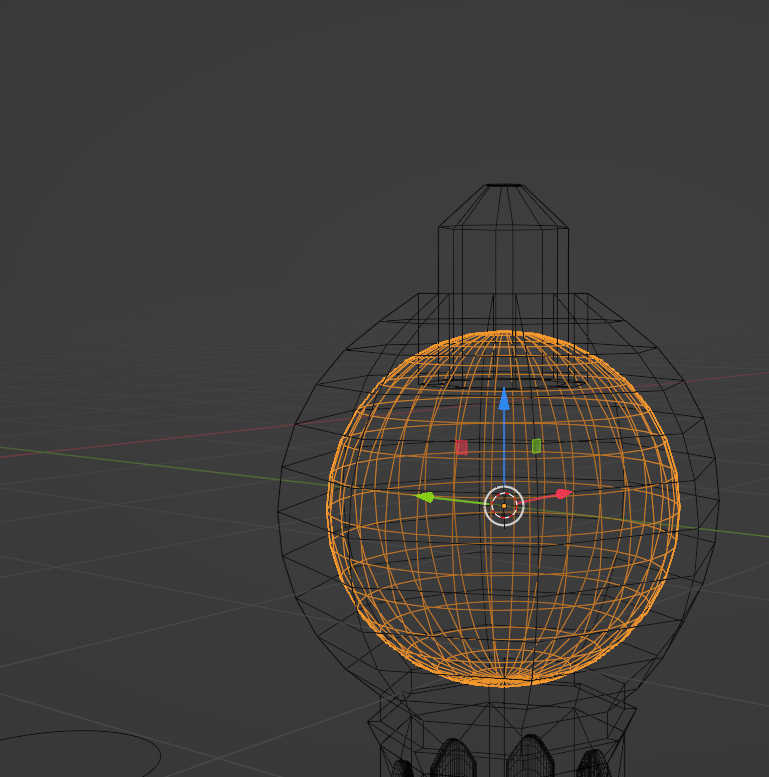Select the collar base below the sphere
The image size is (769, 777).
[503, 715]
